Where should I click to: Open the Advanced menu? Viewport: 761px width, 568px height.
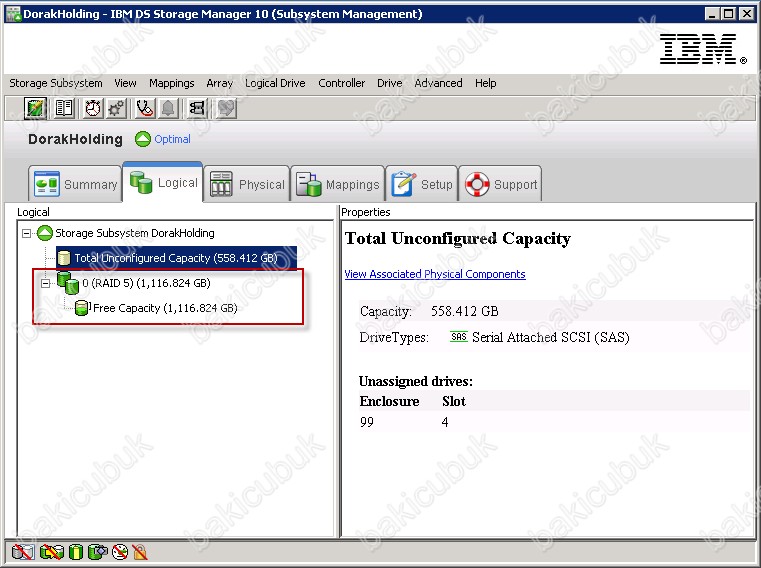(x=438, y=83)
